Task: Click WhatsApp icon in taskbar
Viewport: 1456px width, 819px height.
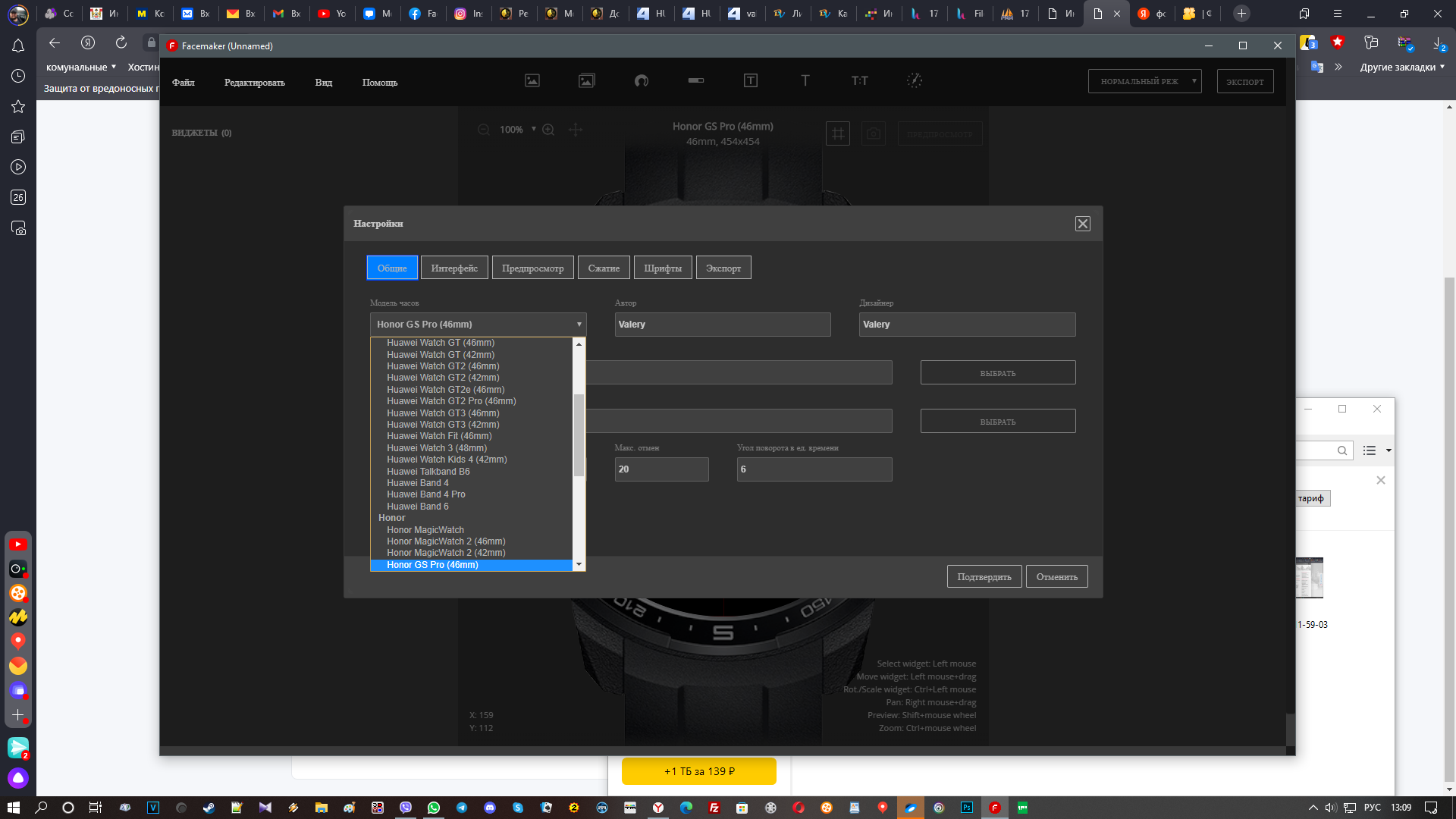Action: 434,808
